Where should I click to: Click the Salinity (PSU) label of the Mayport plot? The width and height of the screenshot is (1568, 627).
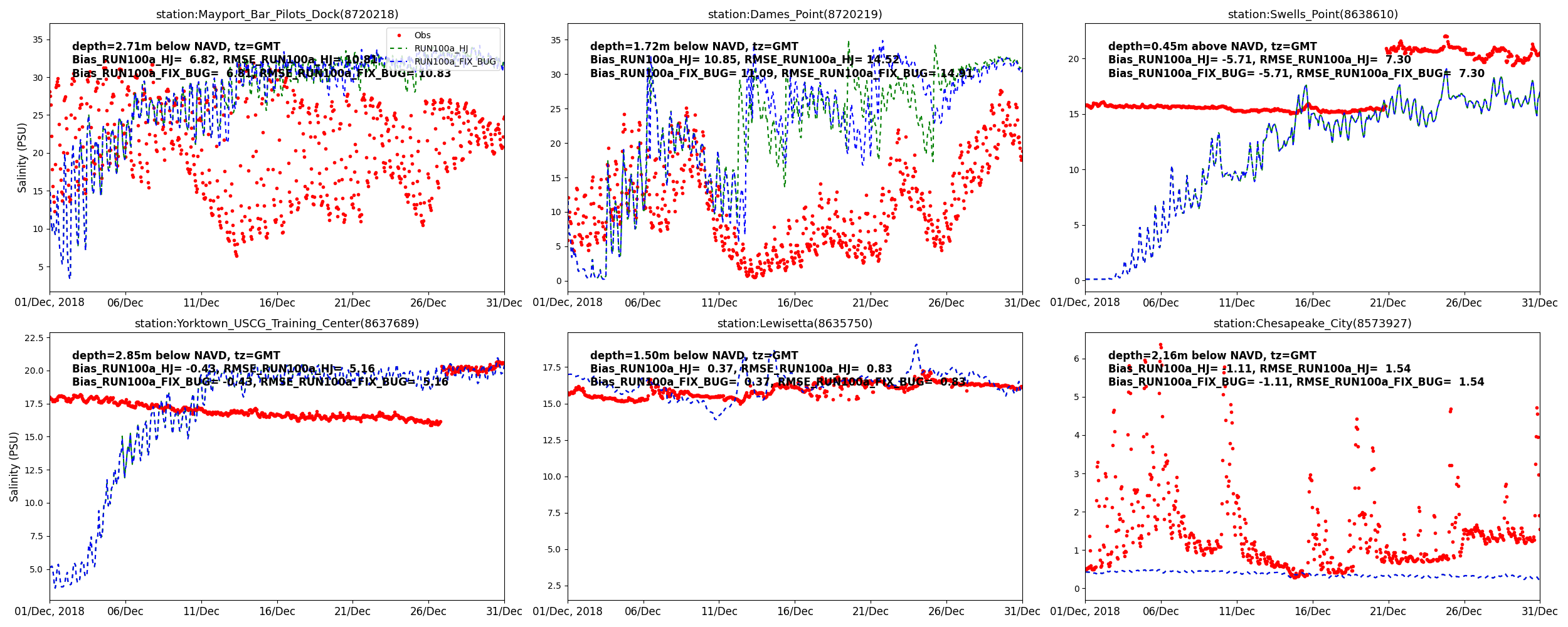[x=22, y=157]
